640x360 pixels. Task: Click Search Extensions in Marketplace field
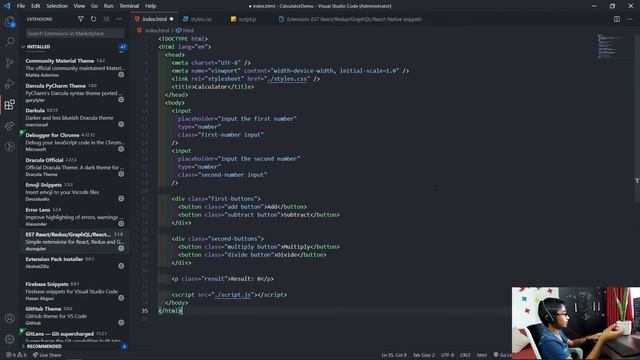75,33
